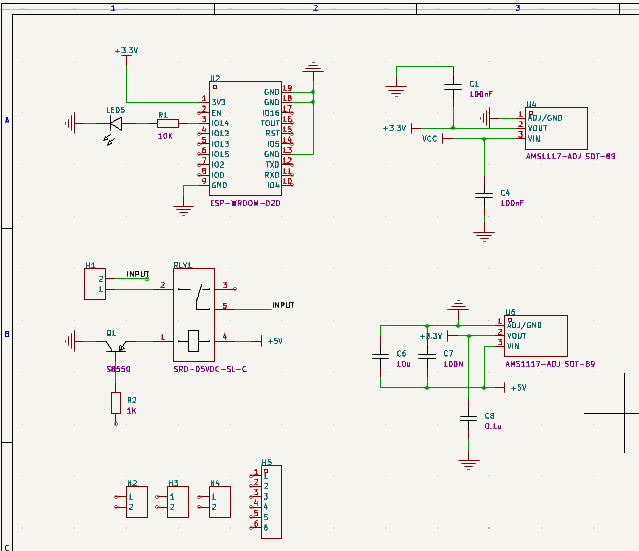
Task: Select the RLY1 relay symbol body
Action: [x=194, y=315]
